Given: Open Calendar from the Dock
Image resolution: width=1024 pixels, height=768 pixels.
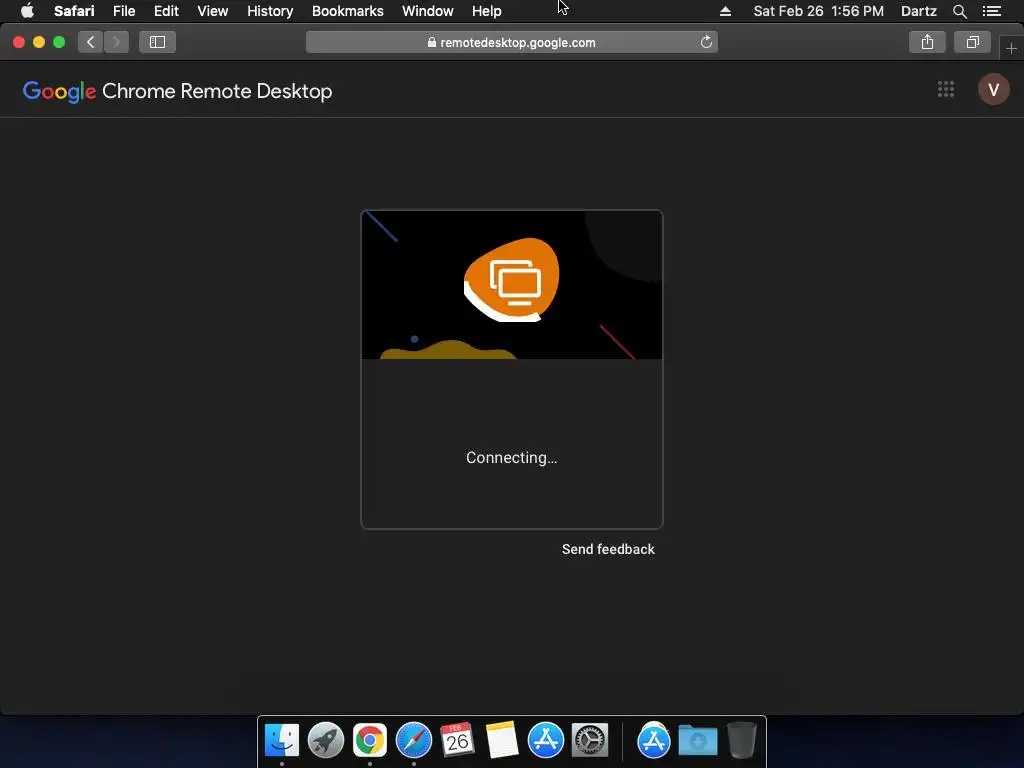Looking at the screenshot, I should click(457, 741).
